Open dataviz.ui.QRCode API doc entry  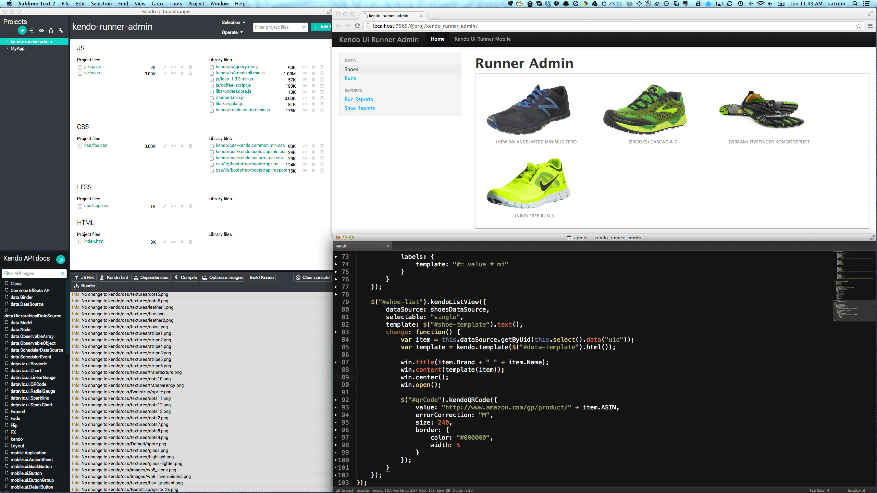pos(29,384)
